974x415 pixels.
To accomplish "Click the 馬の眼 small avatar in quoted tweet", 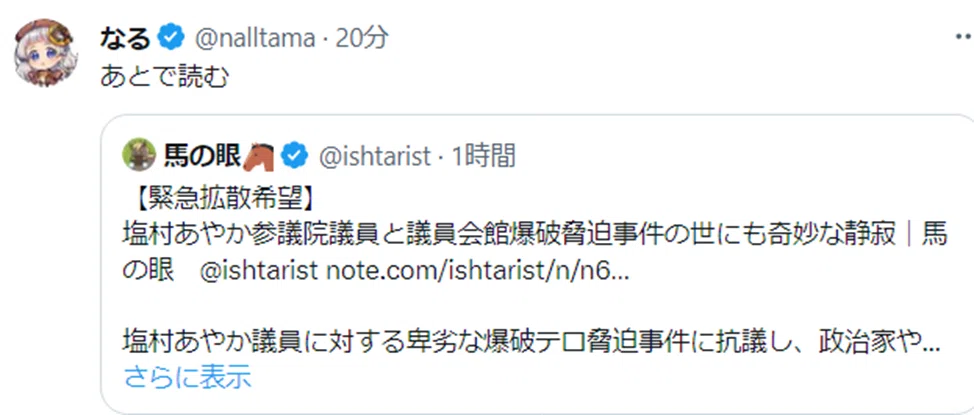I will [139, 155].
